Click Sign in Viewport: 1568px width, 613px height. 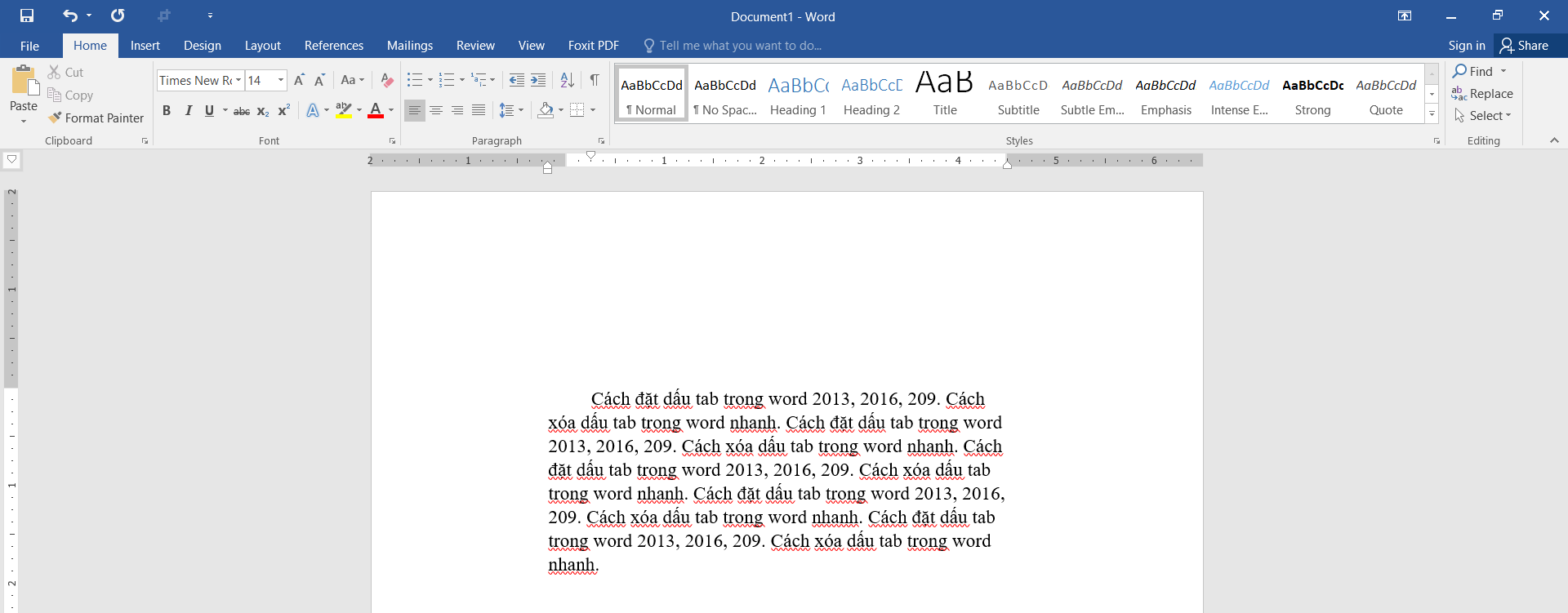tap(1466, 46)
